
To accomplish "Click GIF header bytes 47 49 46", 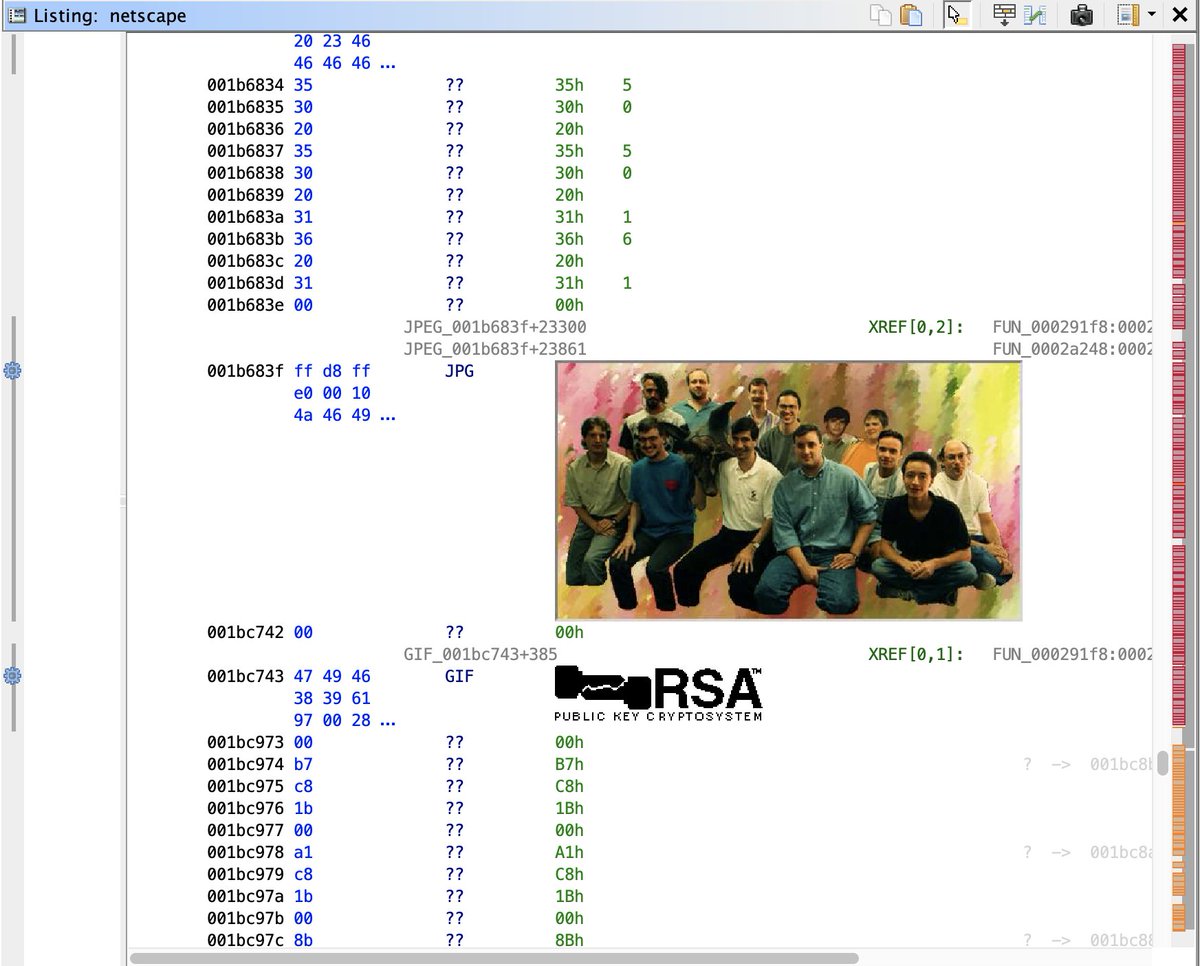I will pyautogui.click(x=332, y=677).
